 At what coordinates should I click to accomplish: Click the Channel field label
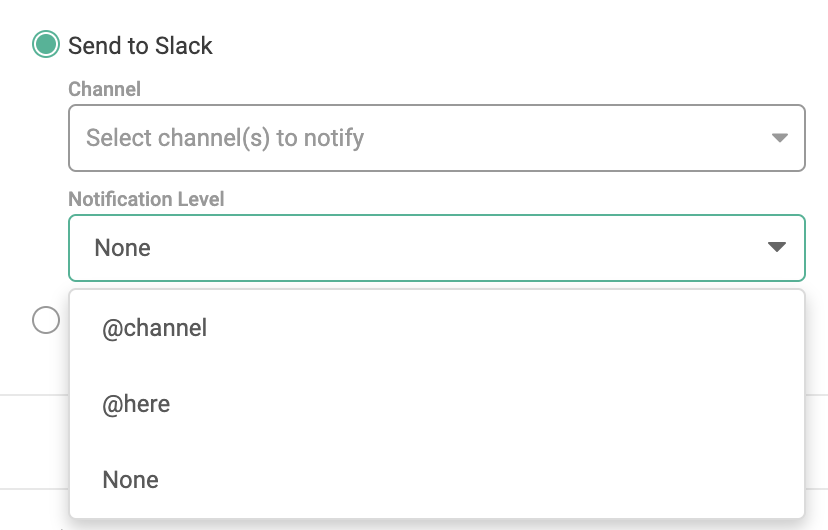click(x=104, y=89)
